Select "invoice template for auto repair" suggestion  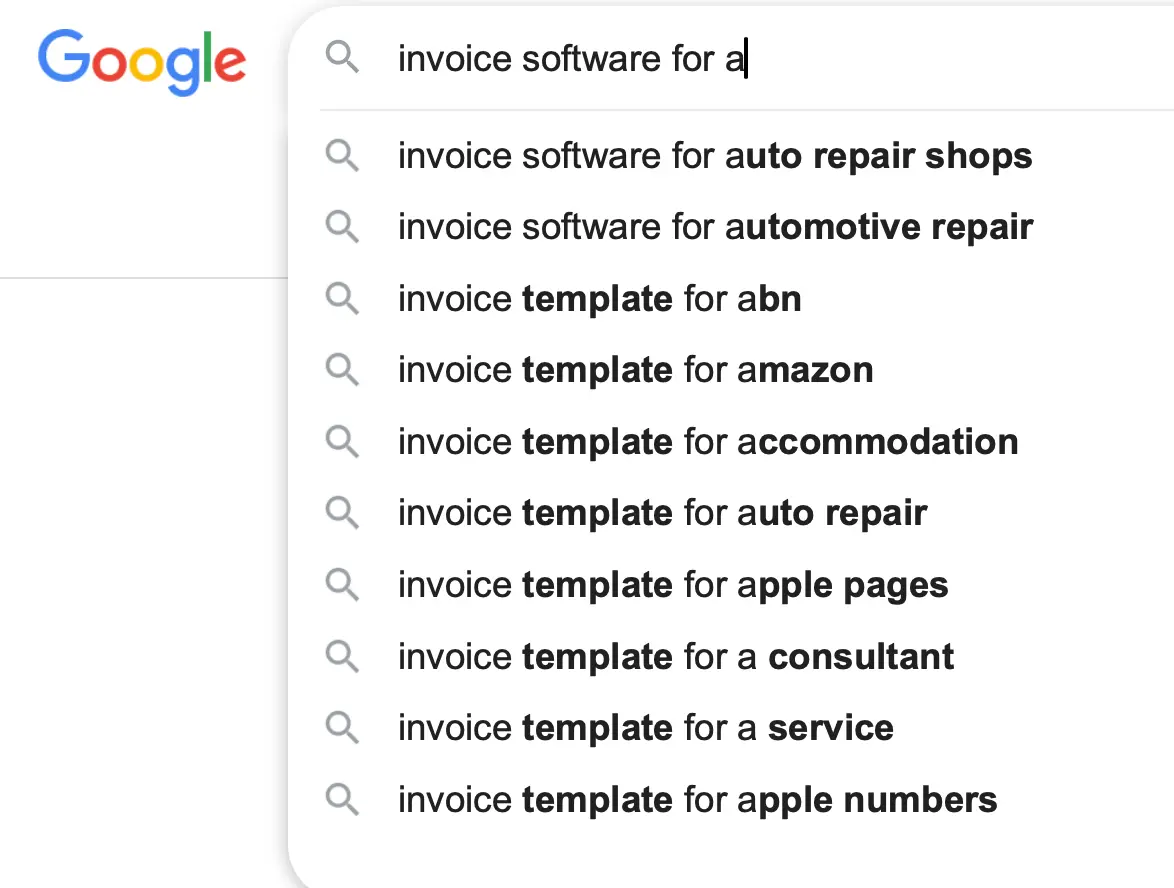tap(662, 514)
